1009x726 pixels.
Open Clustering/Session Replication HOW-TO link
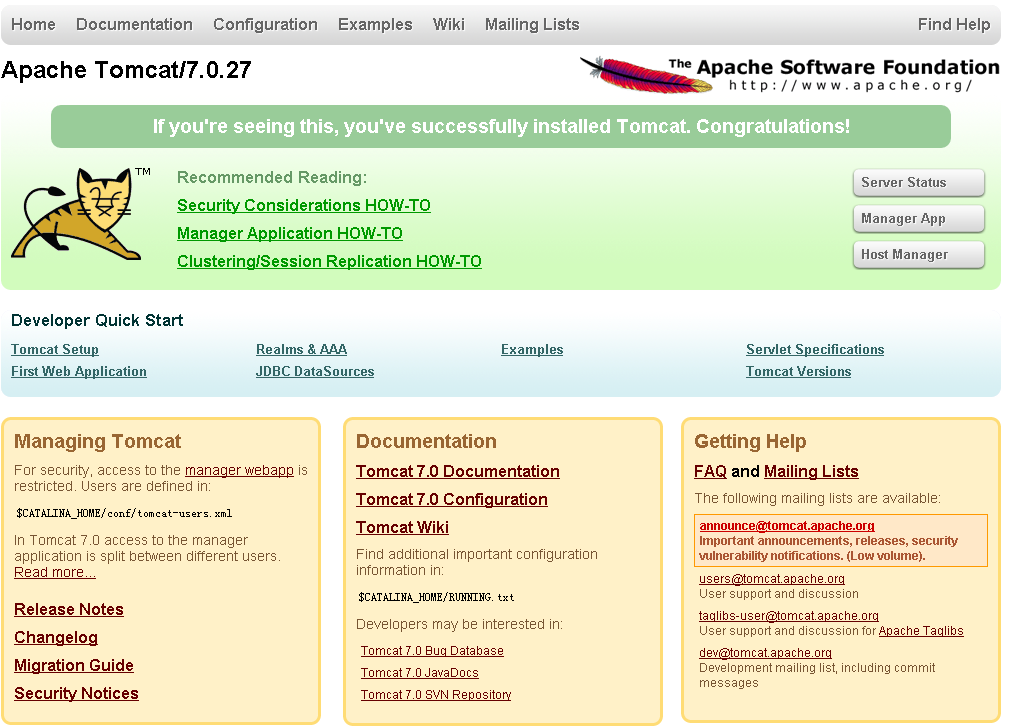329,261
